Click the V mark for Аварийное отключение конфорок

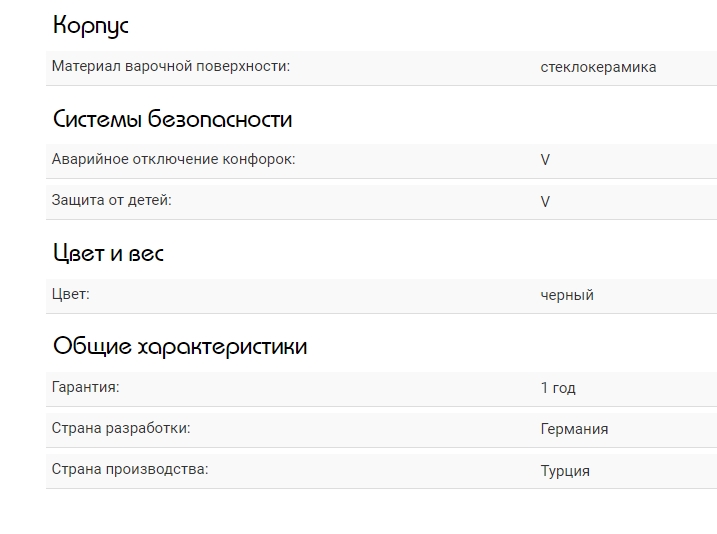545,161
